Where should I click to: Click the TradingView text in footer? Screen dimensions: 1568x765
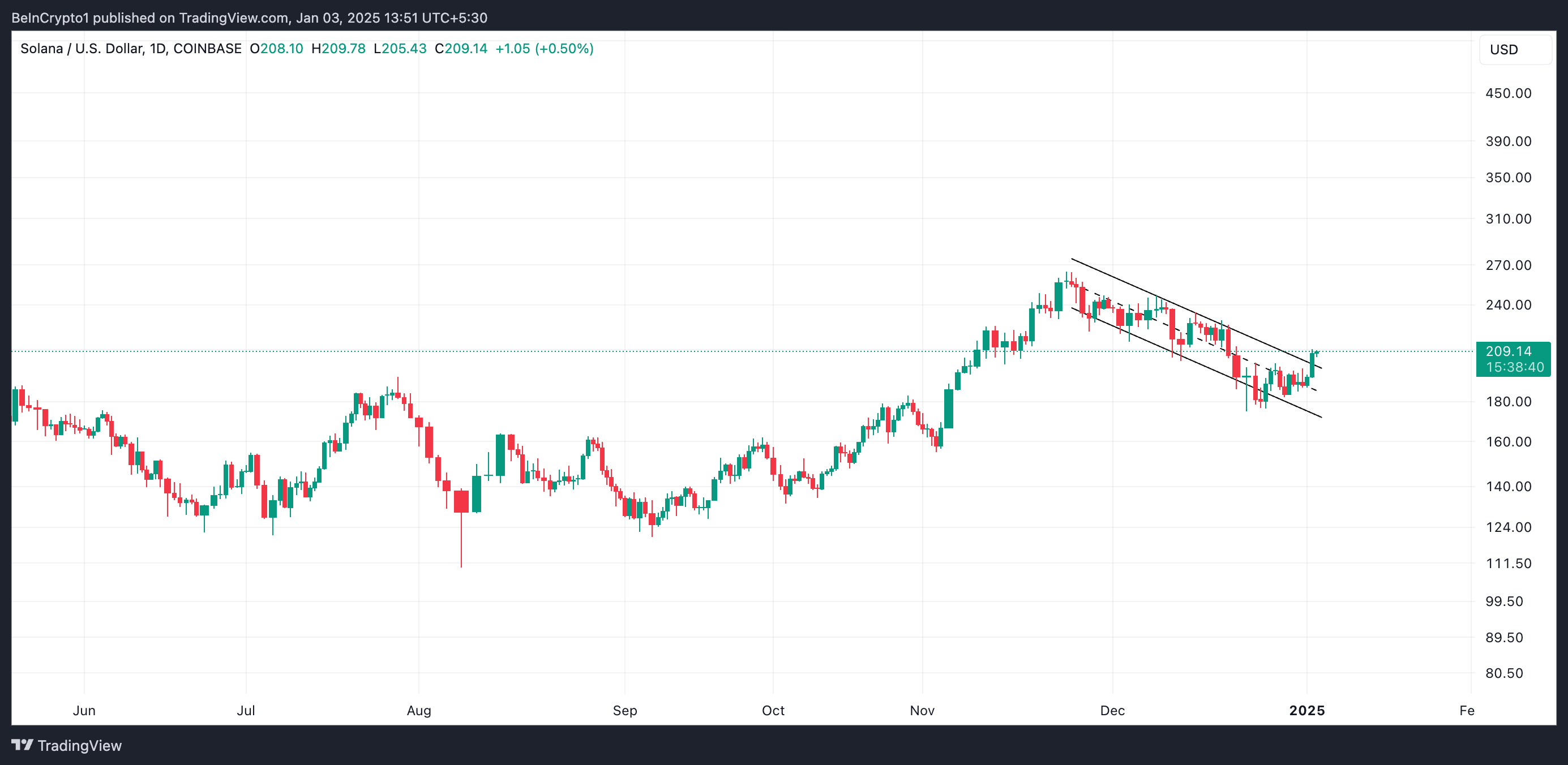pos(79,746)
